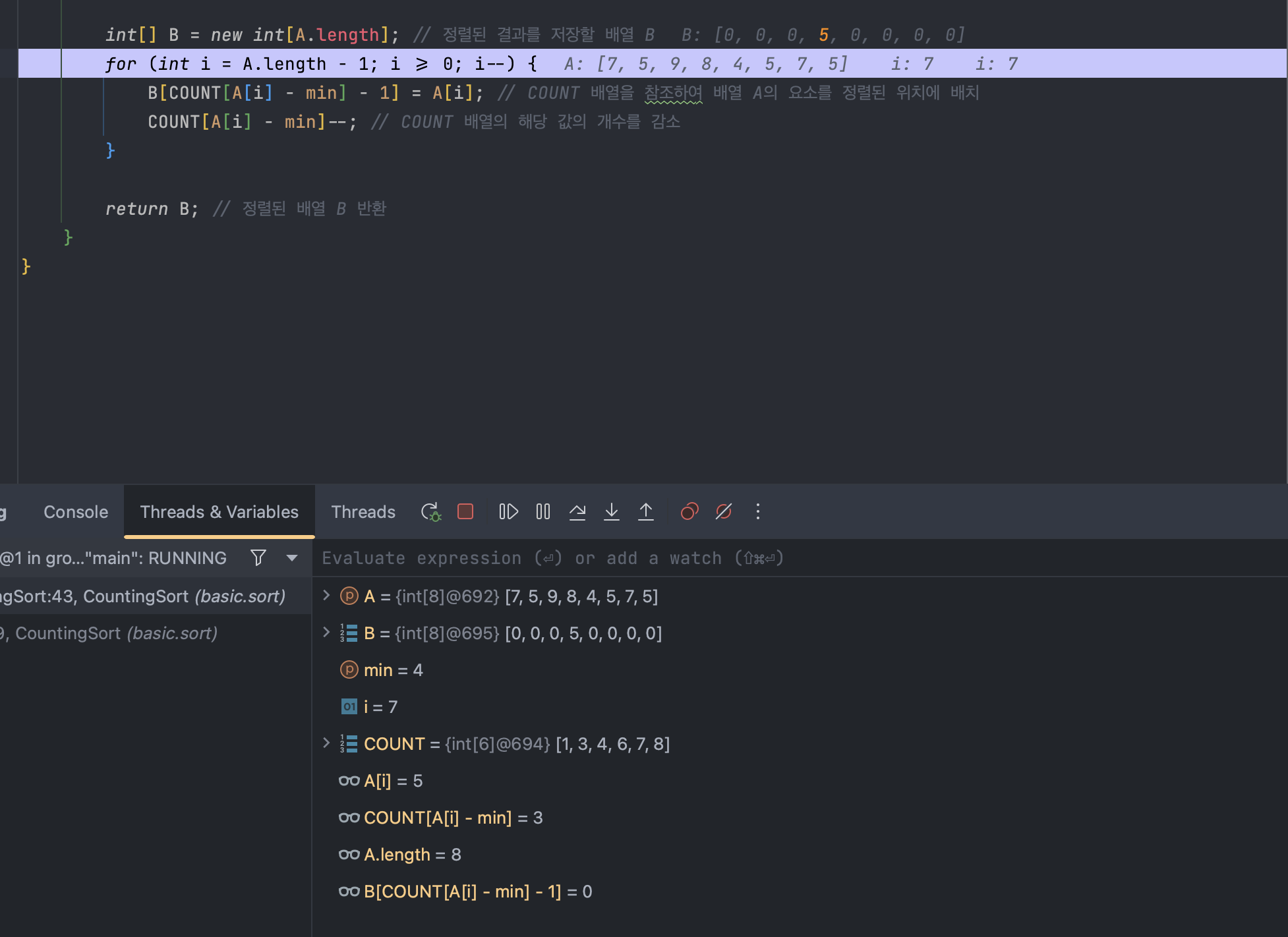This screenshot has height=937, width=1288.
Task: Expand the COUNT array variable
Action: coord(326,743)
